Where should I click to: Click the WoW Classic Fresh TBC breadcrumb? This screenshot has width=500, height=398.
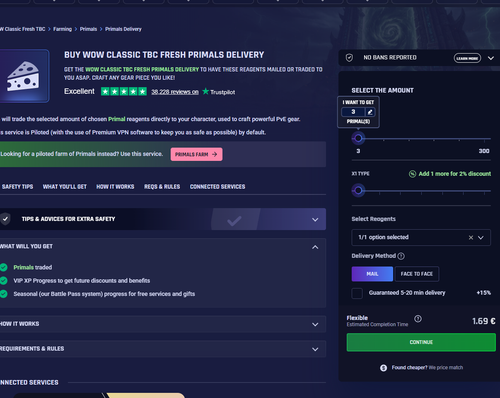tap(23, 29)
